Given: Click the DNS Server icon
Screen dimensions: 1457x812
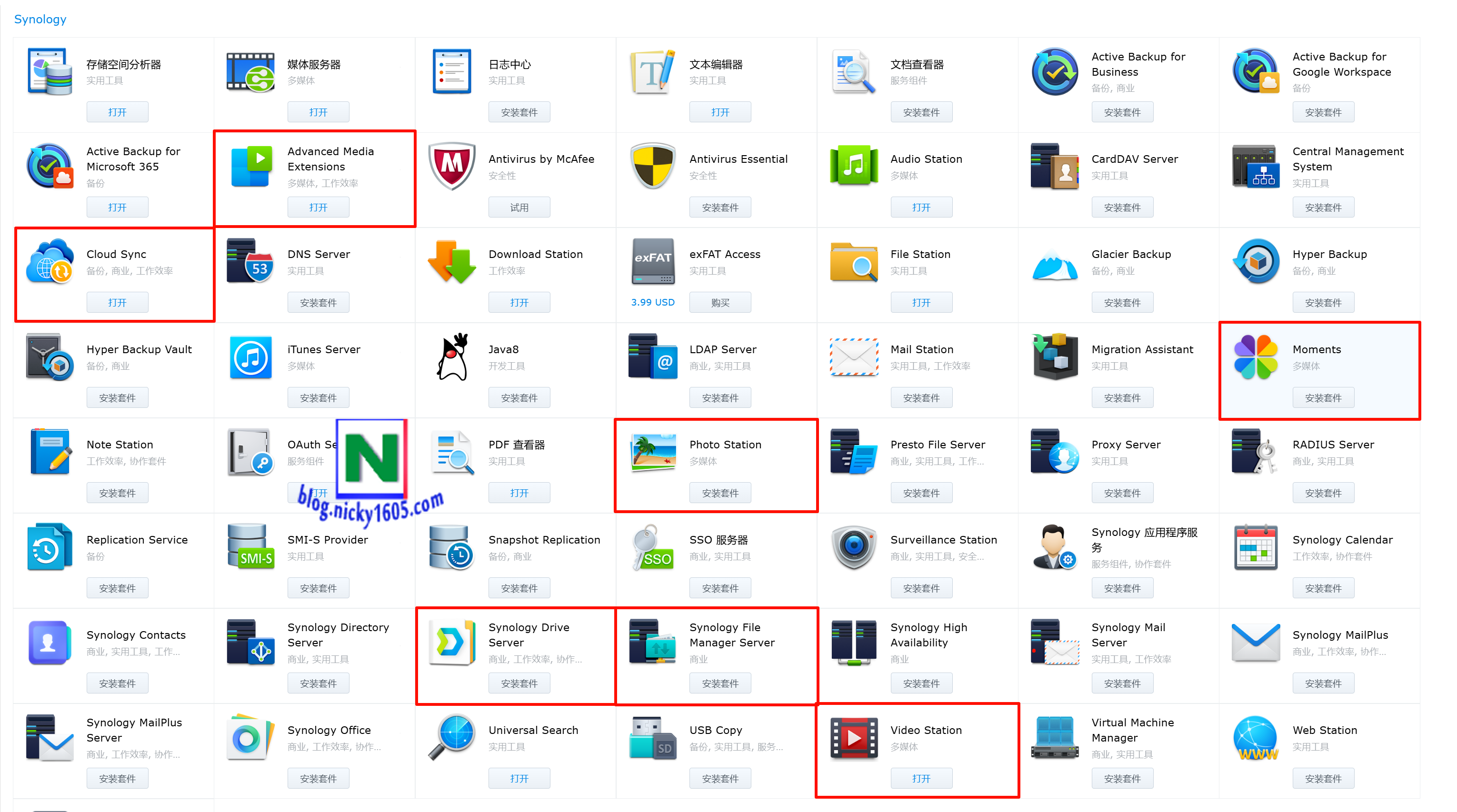Looking at the screenshot, I should tap(250, 261).
